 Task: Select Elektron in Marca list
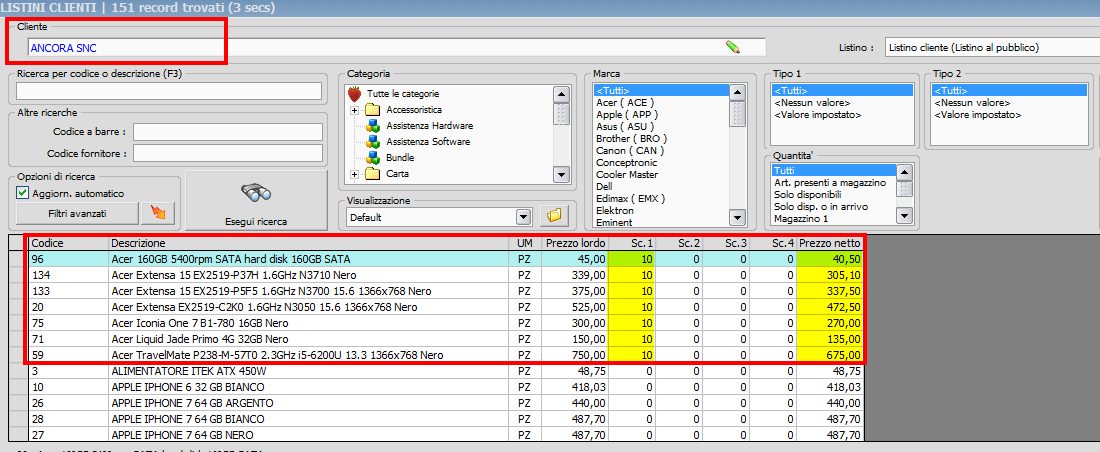coord(615,211)
